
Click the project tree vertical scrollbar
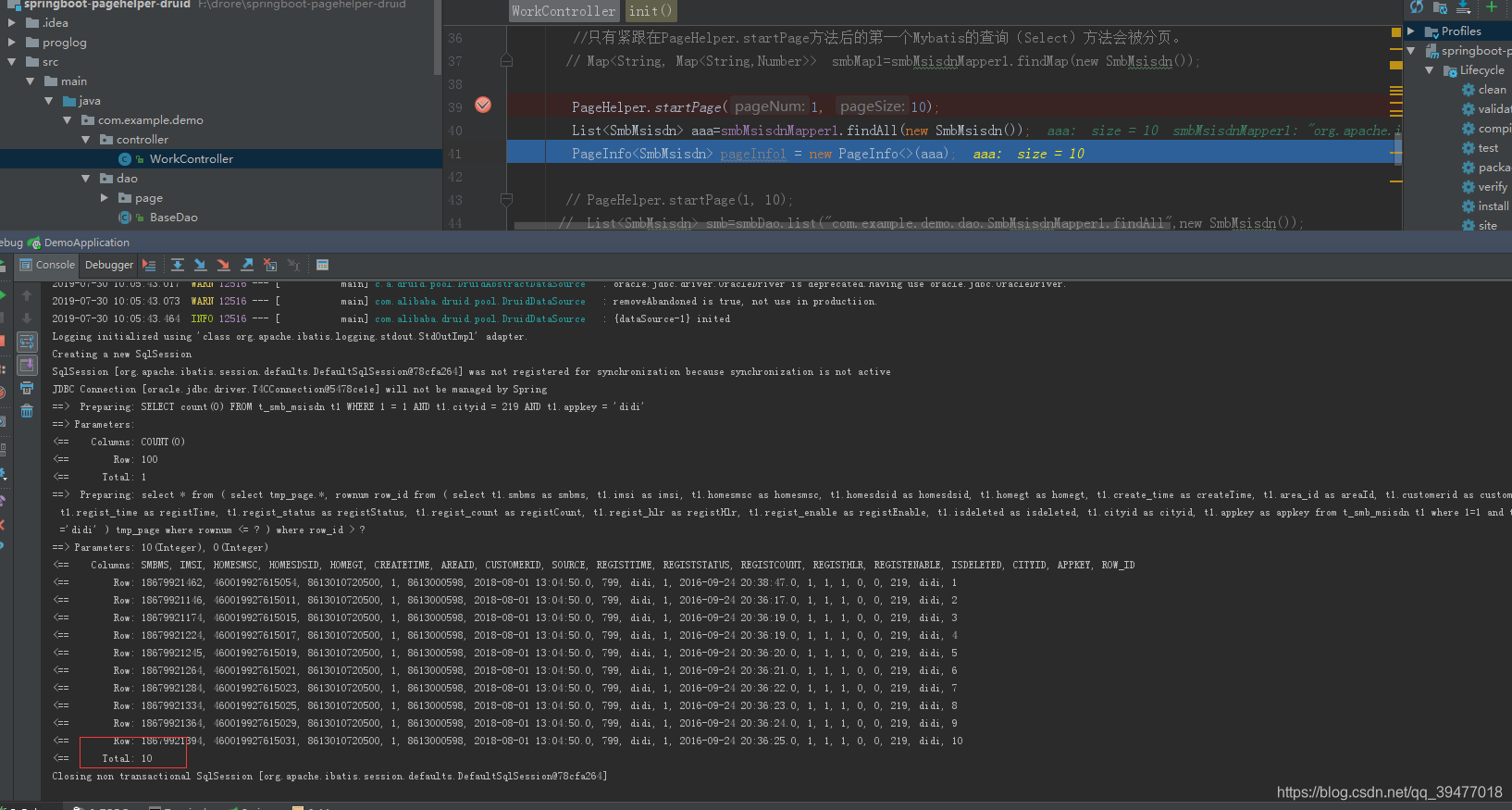[x=438, y=37]
